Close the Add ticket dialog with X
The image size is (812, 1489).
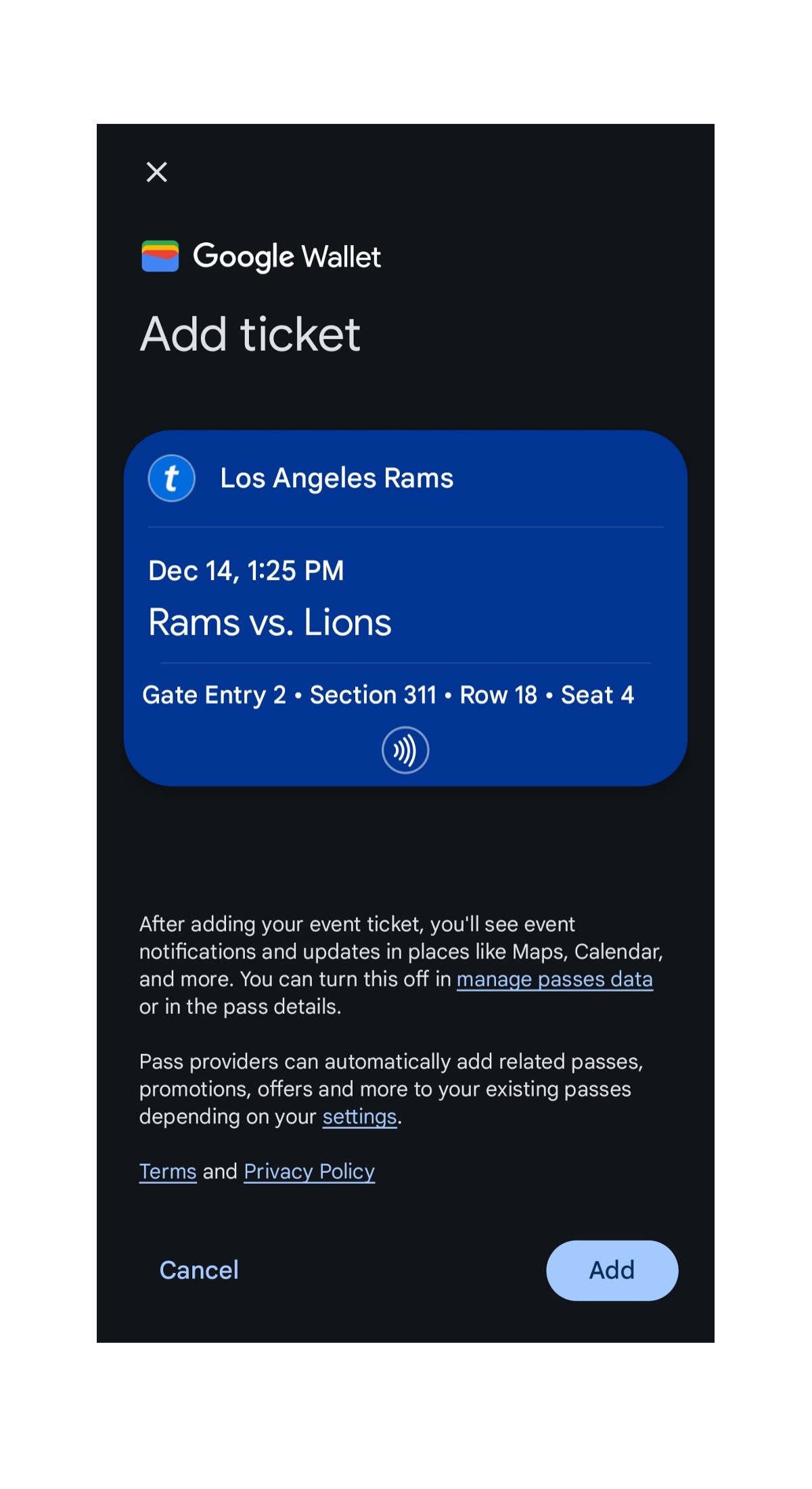157,172
